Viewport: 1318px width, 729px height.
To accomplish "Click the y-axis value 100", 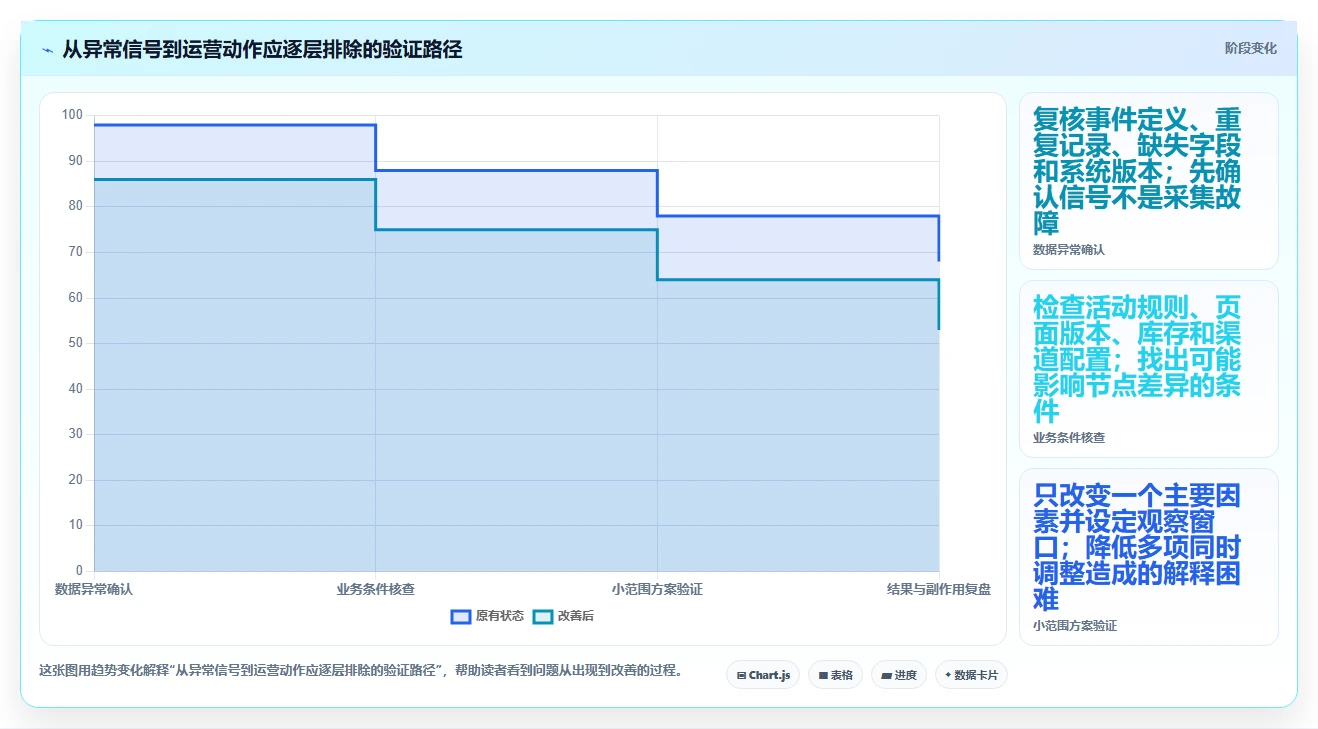I will 72,115.
